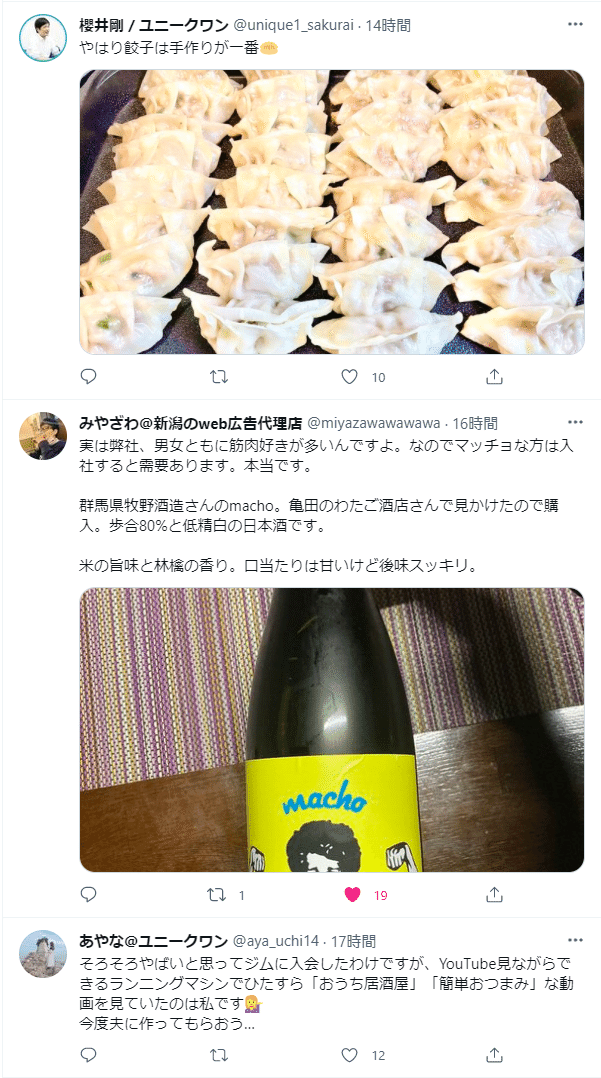This screenshot has width=601, height=1078.
Task: Open more options for miyazawawawawa's tweet
Action: 575,421
